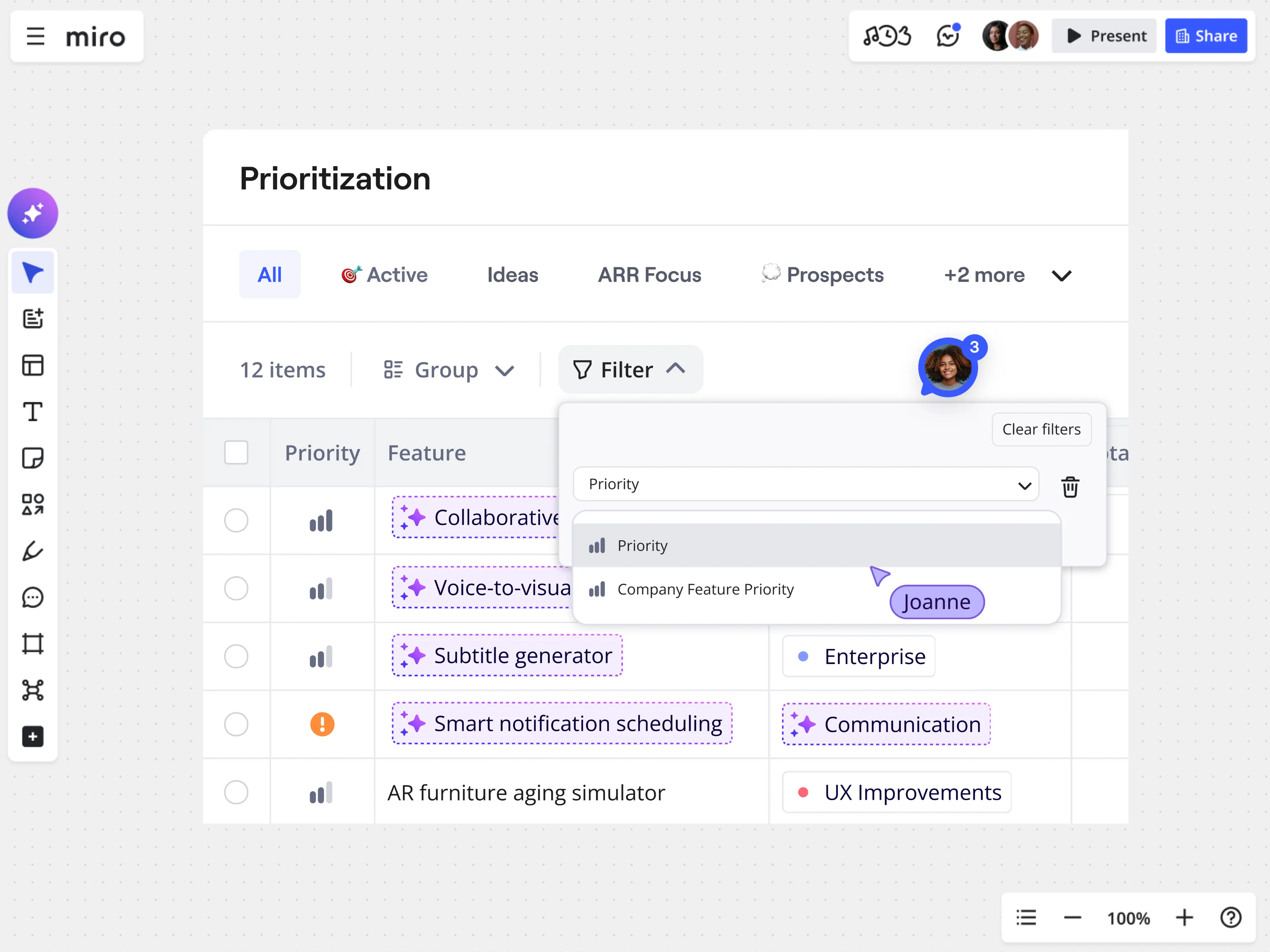The image size is (1270, 952).
Task: Select the sticky note tool
Action: tap(33, 458)
